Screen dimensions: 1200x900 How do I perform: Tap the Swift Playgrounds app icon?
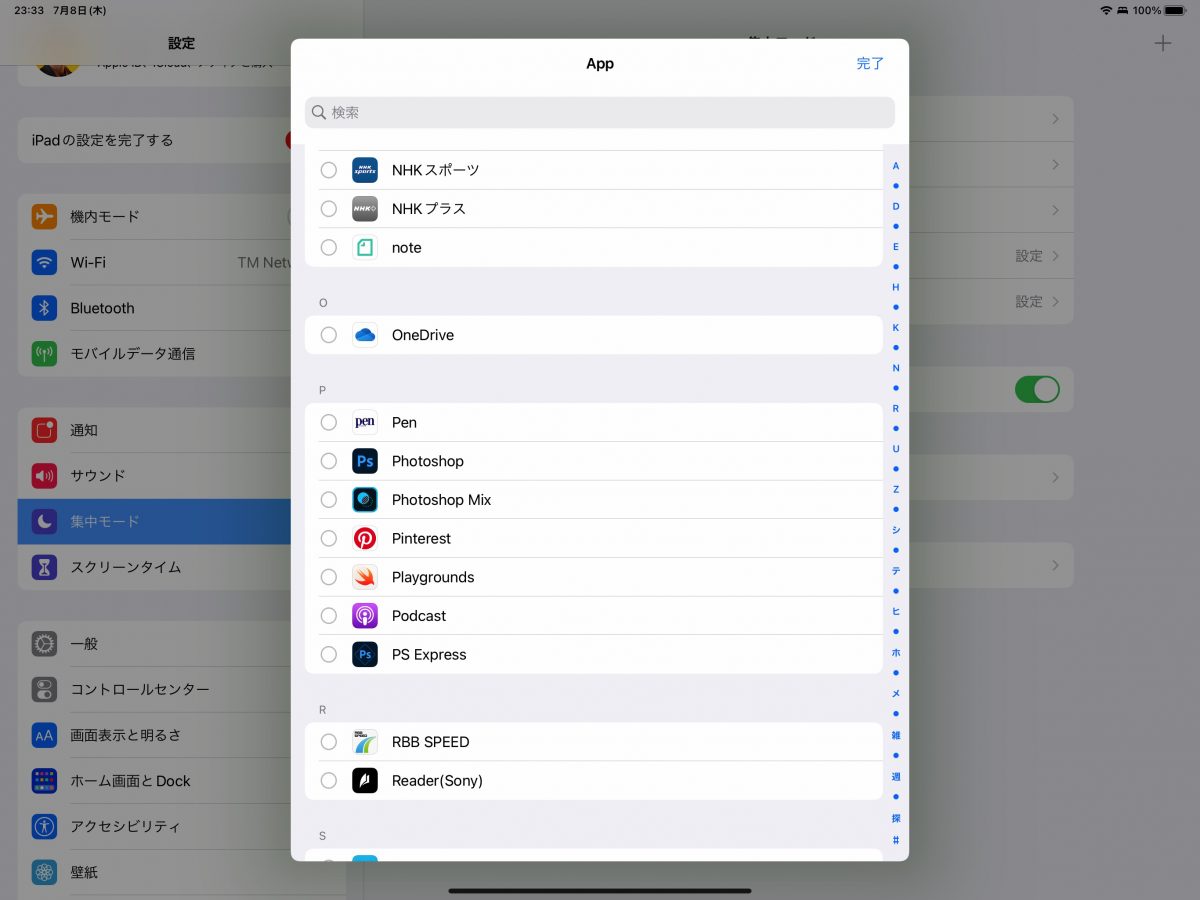(365, 577)
